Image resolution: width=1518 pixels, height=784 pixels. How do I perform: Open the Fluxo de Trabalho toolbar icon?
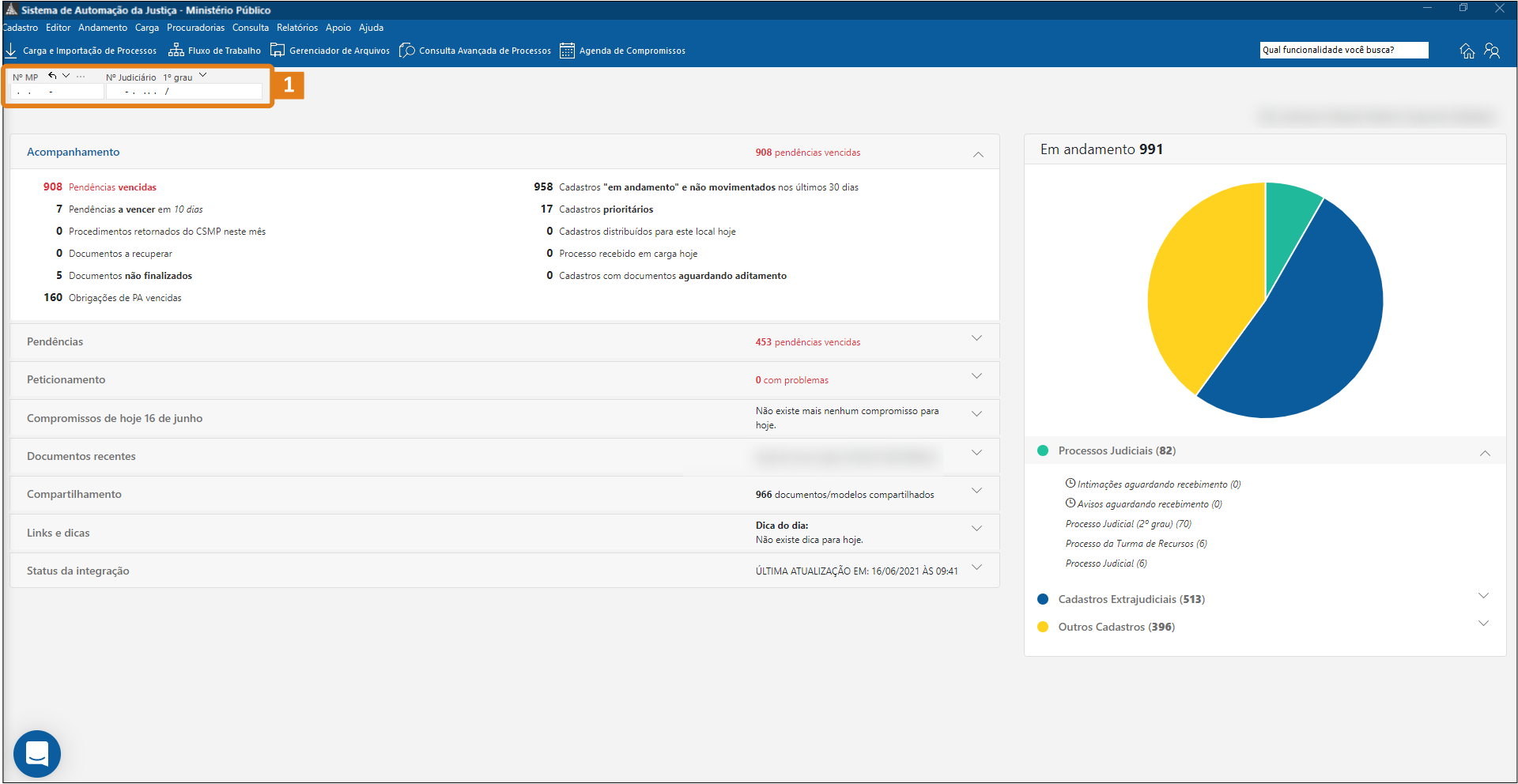click(x=176, y=51)
